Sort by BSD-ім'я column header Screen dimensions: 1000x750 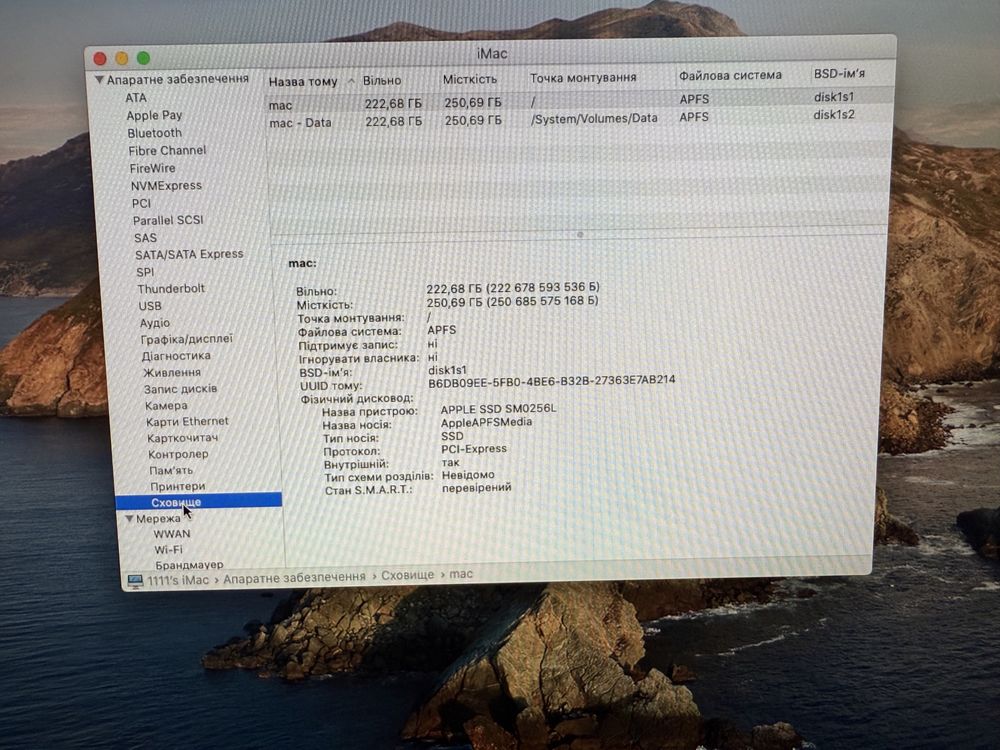click(839, 73)
